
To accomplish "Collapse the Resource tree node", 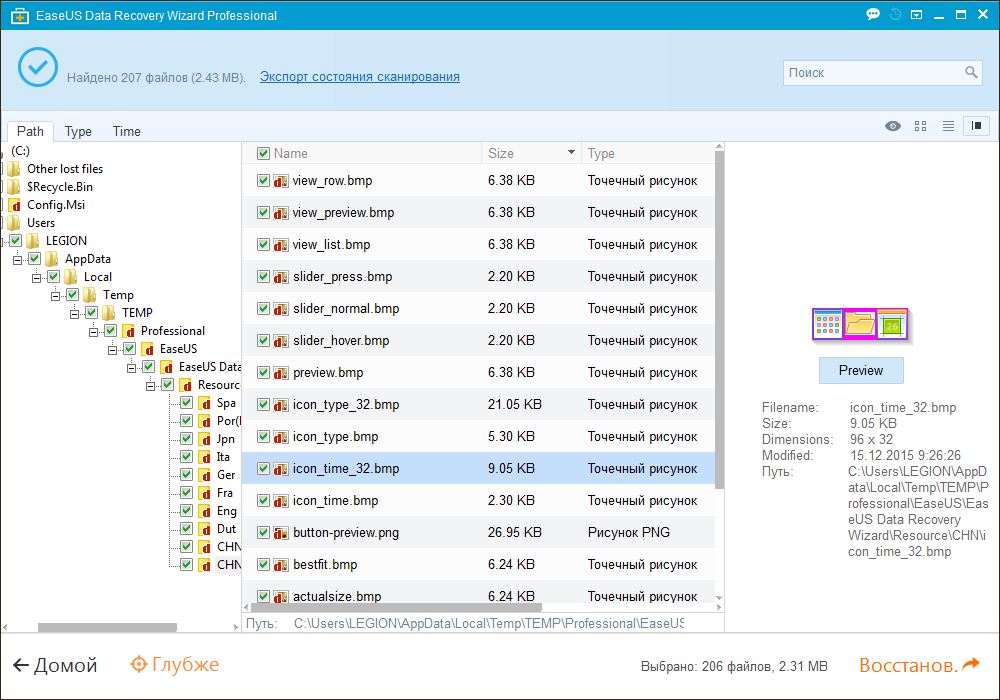I will pyautogui.click(x=151, y=385).
